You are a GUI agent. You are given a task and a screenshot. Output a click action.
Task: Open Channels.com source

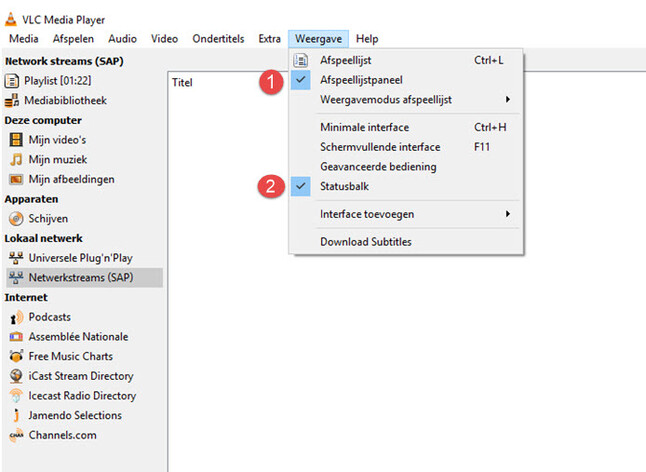pyautogui.click(x=62, y=435)
